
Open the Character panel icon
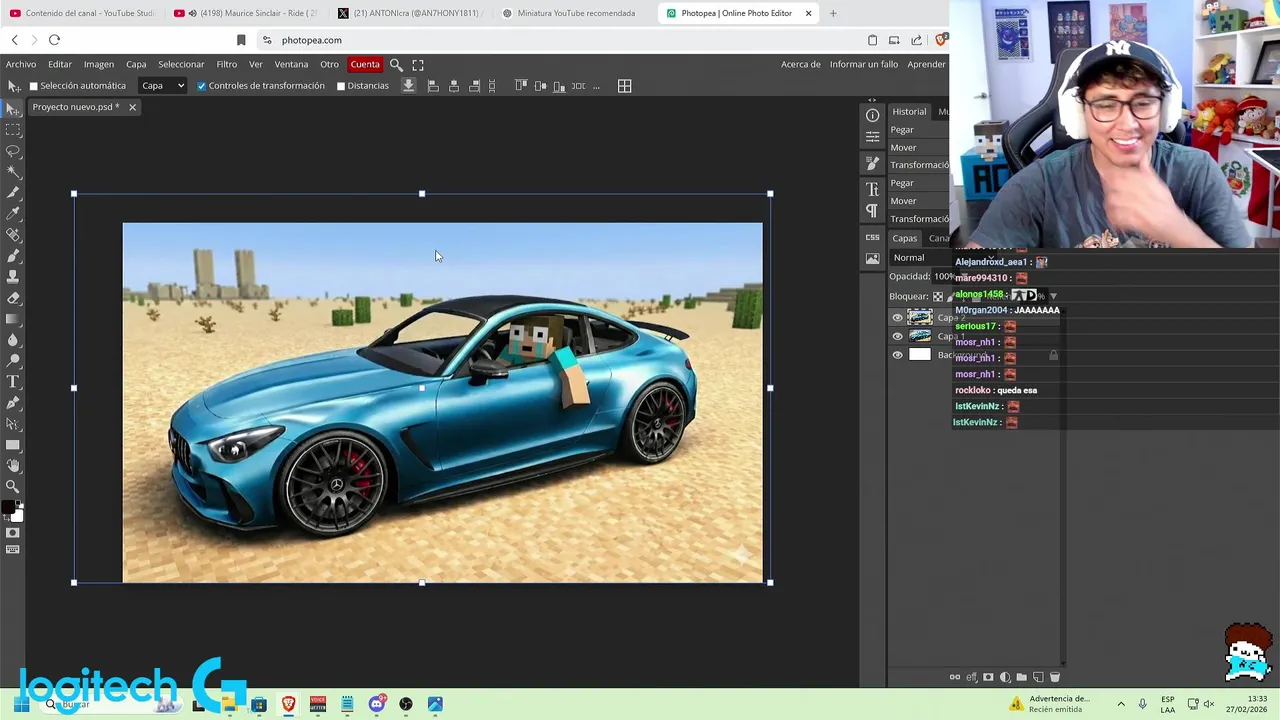pyautogui.click(x=872, y=189)
